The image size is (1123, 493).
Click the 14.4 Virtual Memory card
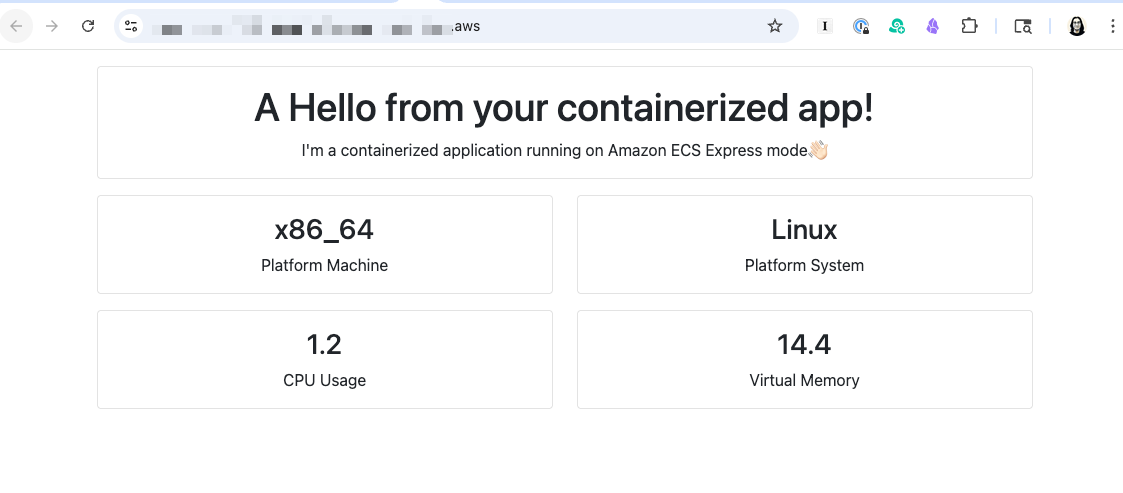(x=804, y=359)
